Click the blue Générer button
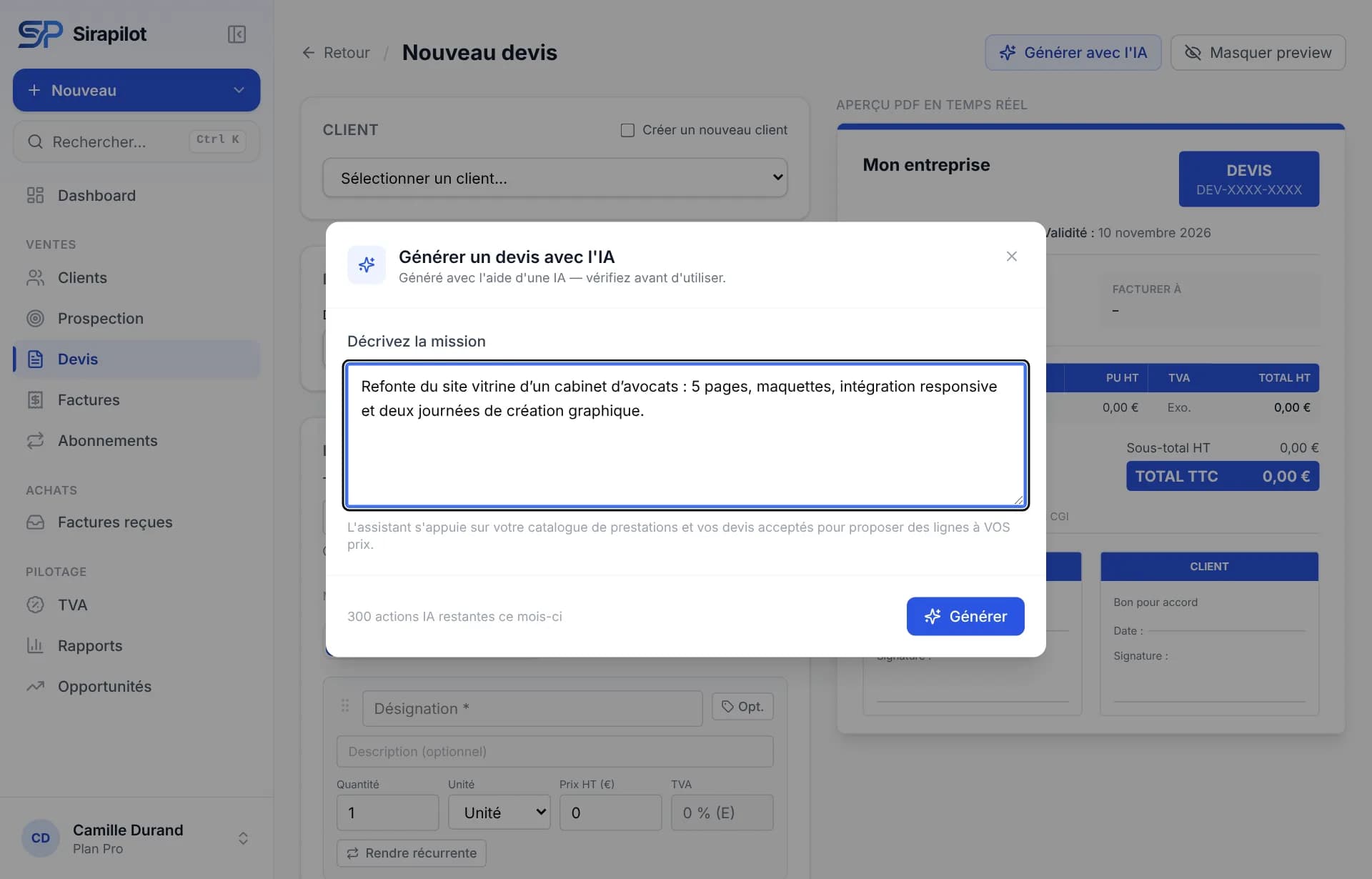 point(965,616)
